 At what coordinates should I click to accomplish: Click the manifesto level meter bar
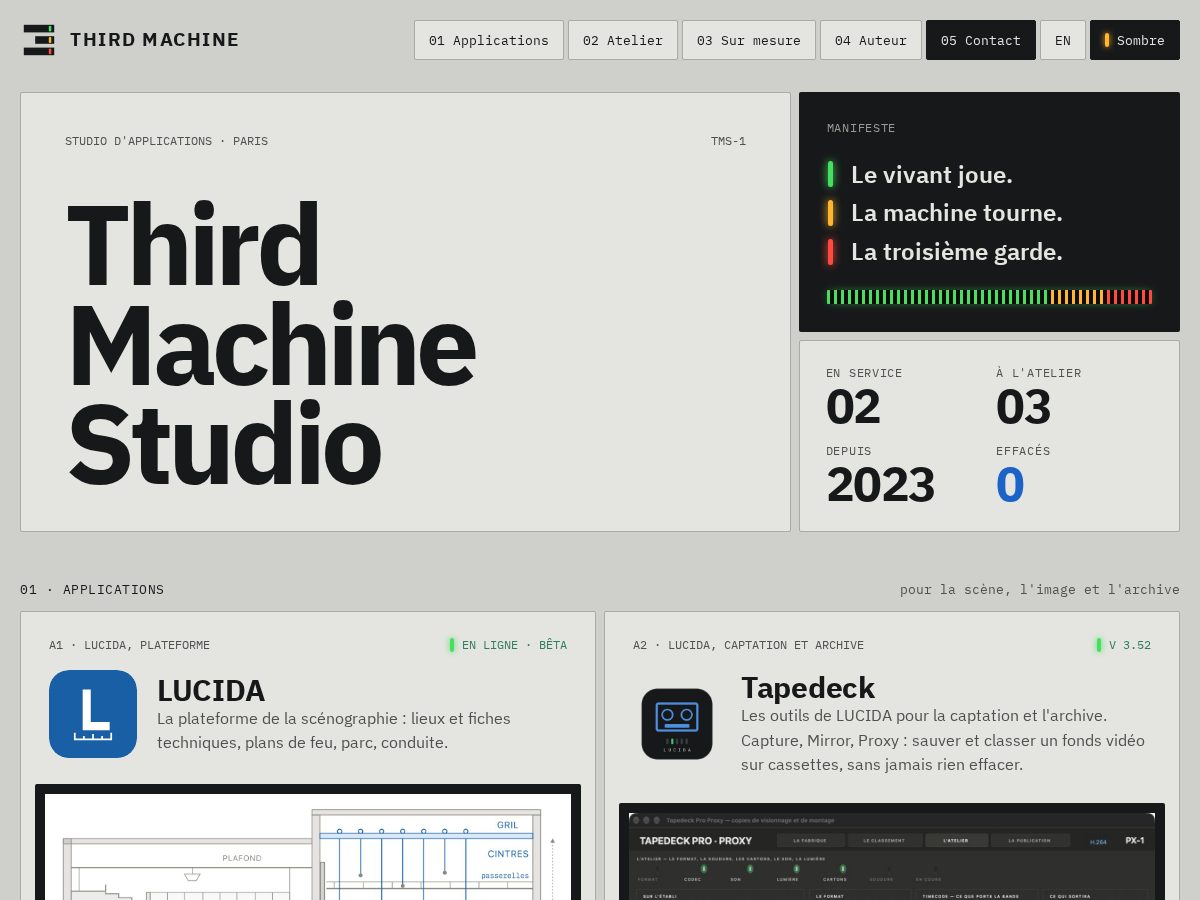coord(989,297)
